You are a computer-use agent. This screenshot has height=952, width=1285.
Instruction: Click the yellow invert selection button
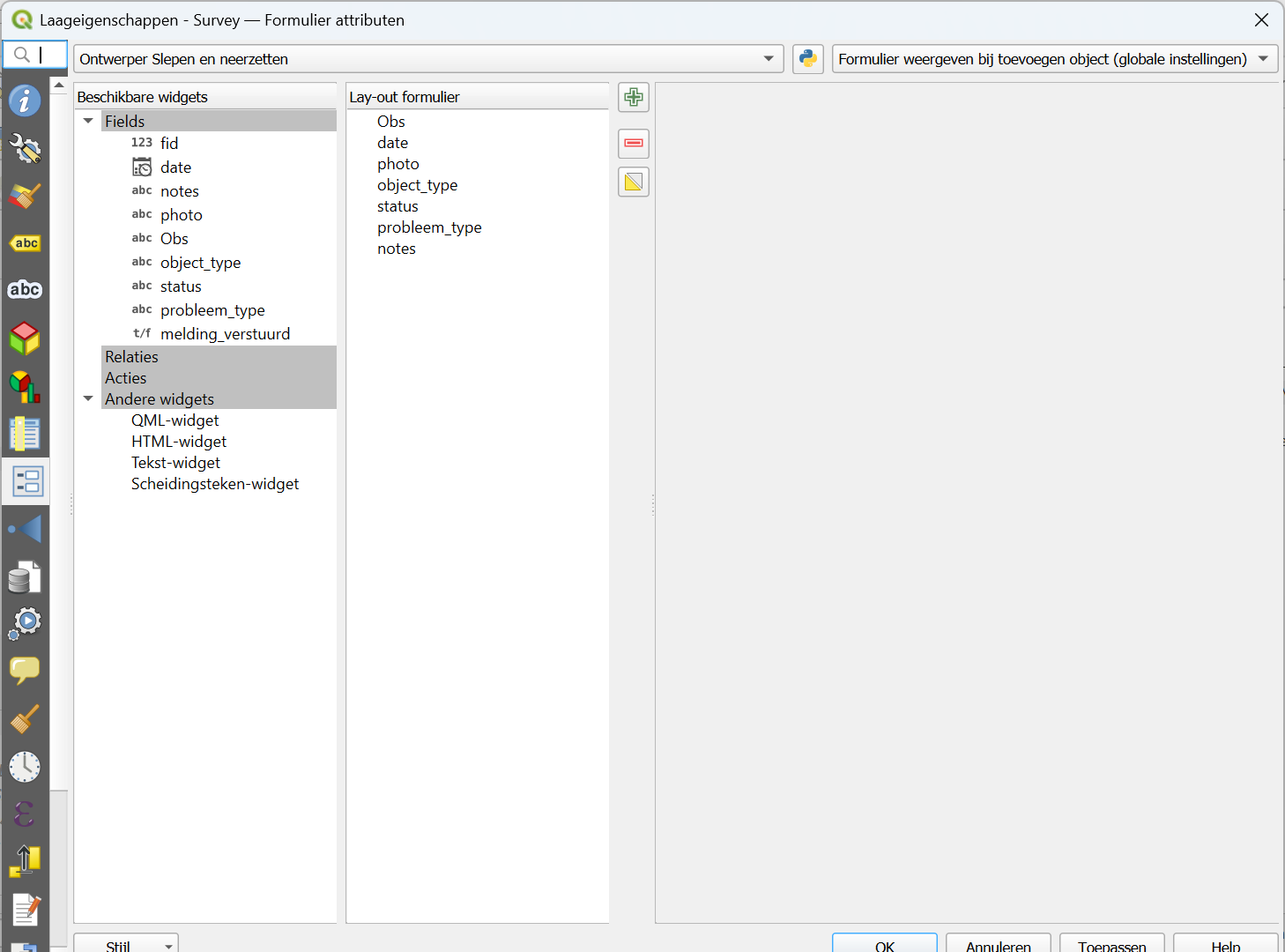633,182
